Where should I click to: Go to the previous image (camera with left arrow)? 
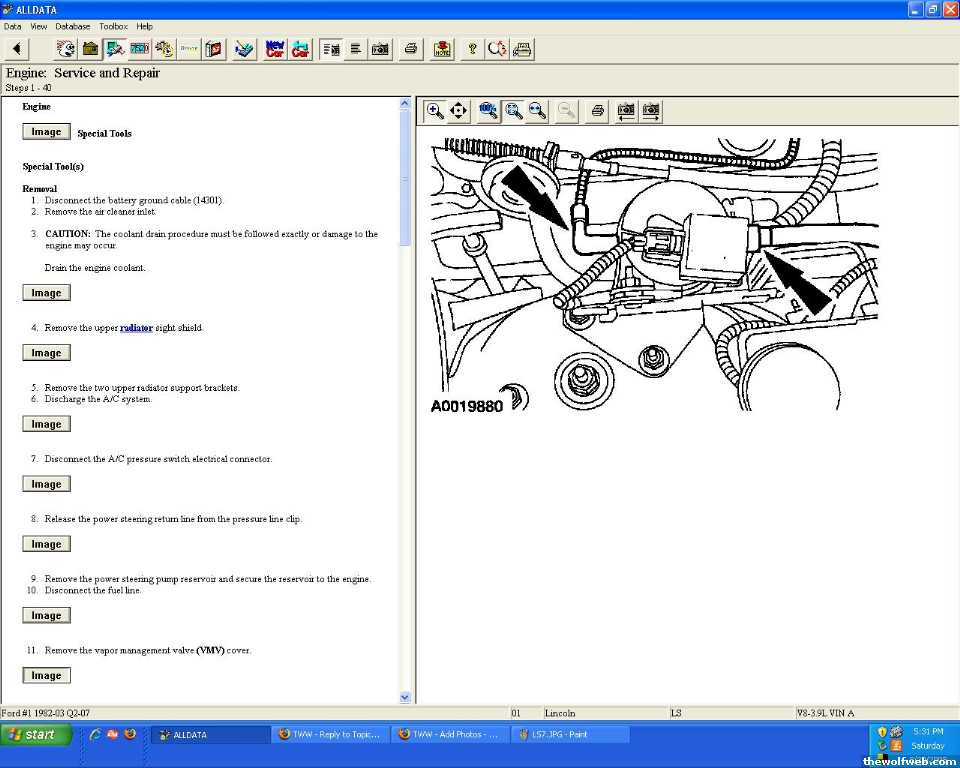pos(626,111)
